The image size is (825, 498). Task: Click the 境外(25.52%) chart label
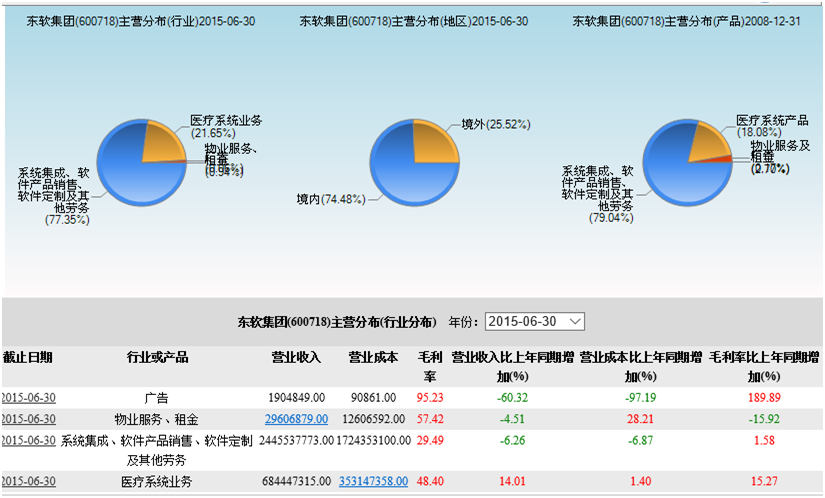pyautogui.click(x=495, y=125)
